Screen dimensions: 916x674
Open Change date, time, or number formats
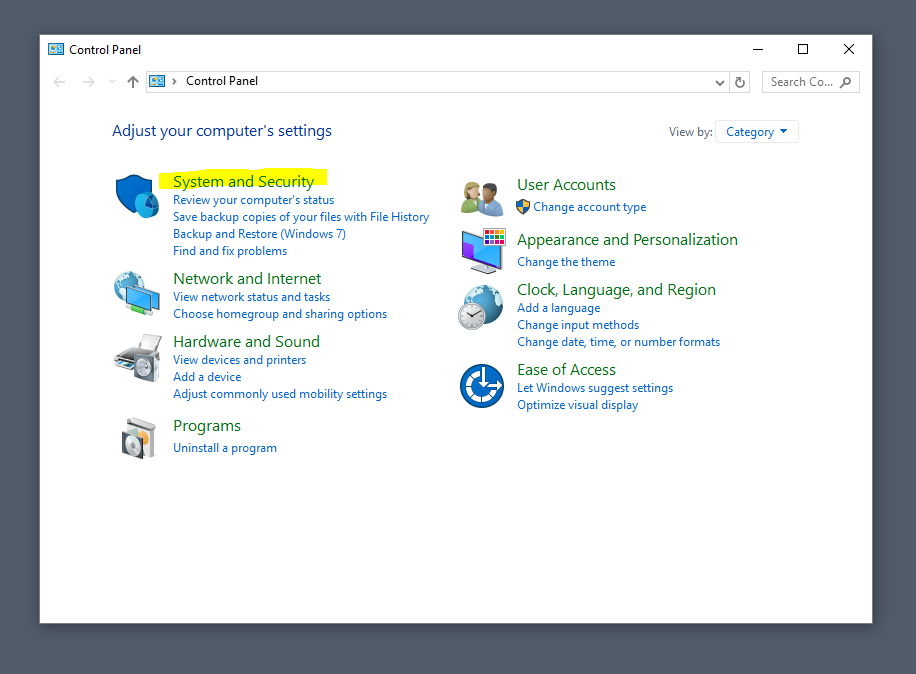coord(619,342)
